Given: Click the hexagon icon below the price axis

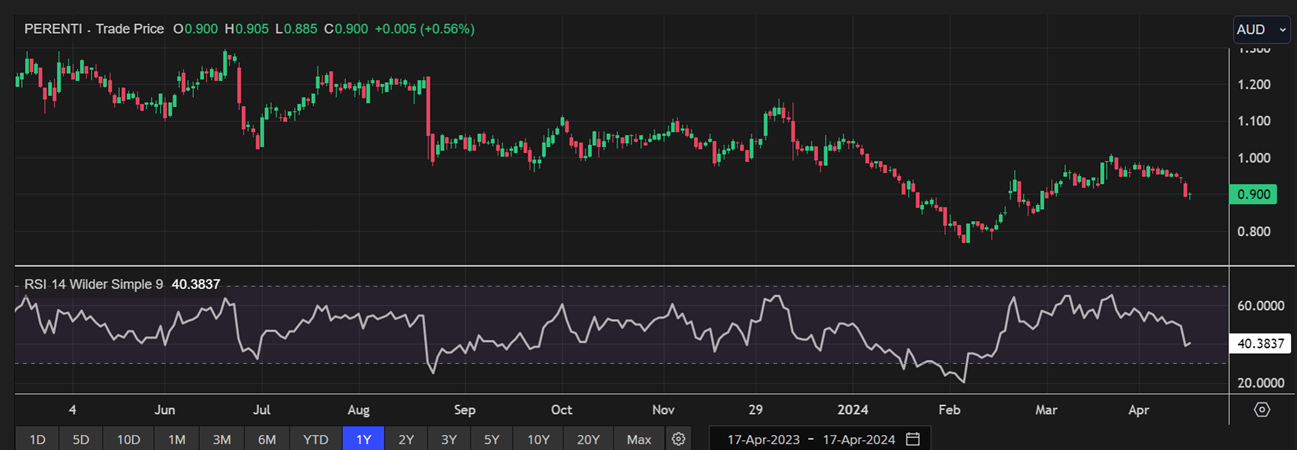Looking at the screenshot, I should 1262,410.
